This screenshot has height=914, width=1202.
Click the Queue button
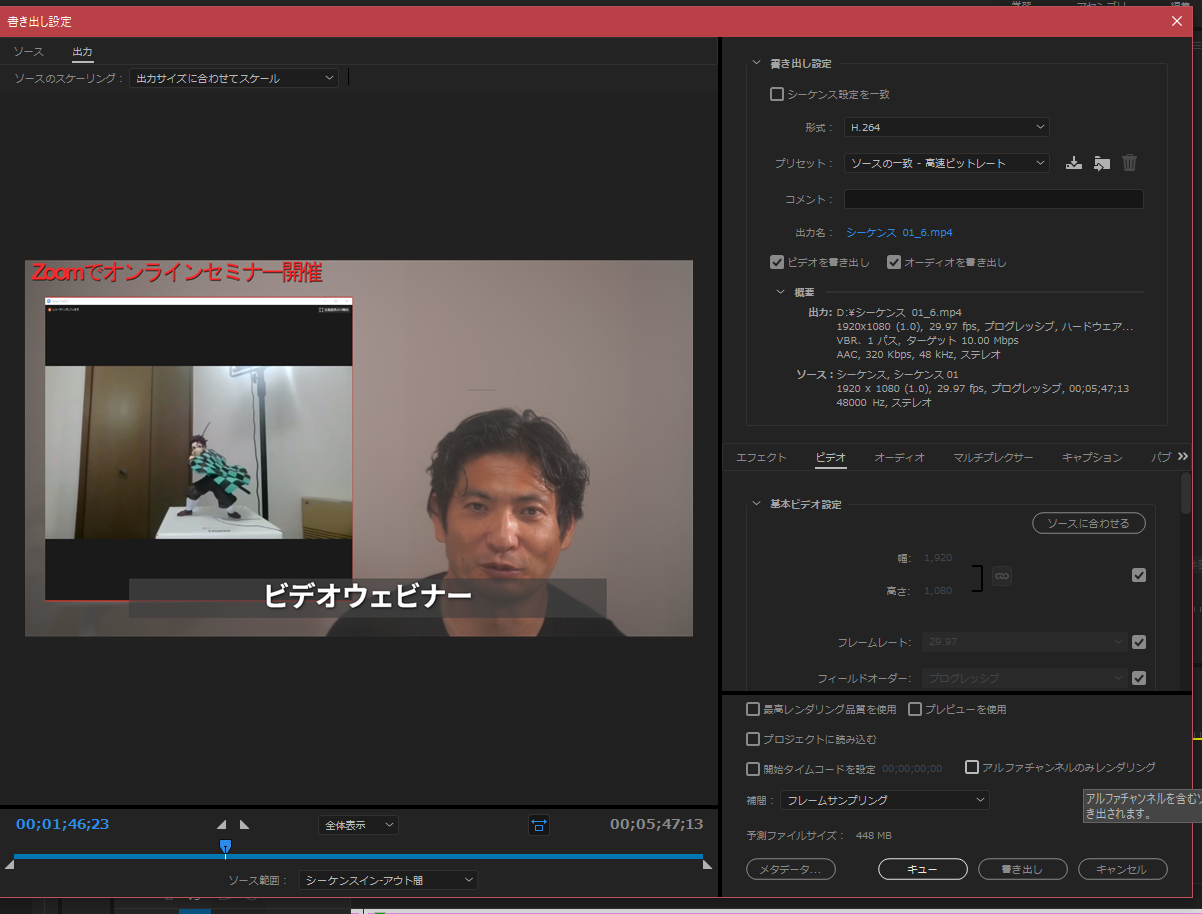(x=922, y=869)
